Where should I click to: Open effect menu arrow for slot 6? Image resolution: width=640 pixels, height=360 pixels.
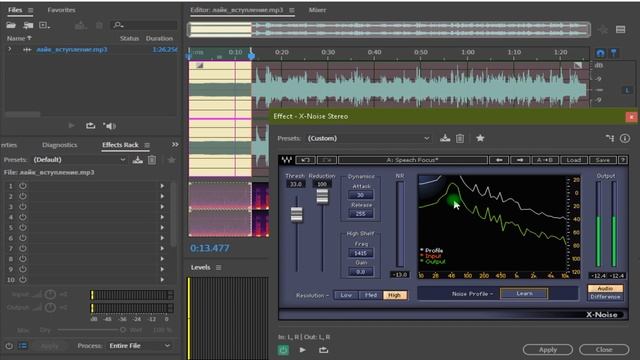pyautogui.click(x=162, y=238)
